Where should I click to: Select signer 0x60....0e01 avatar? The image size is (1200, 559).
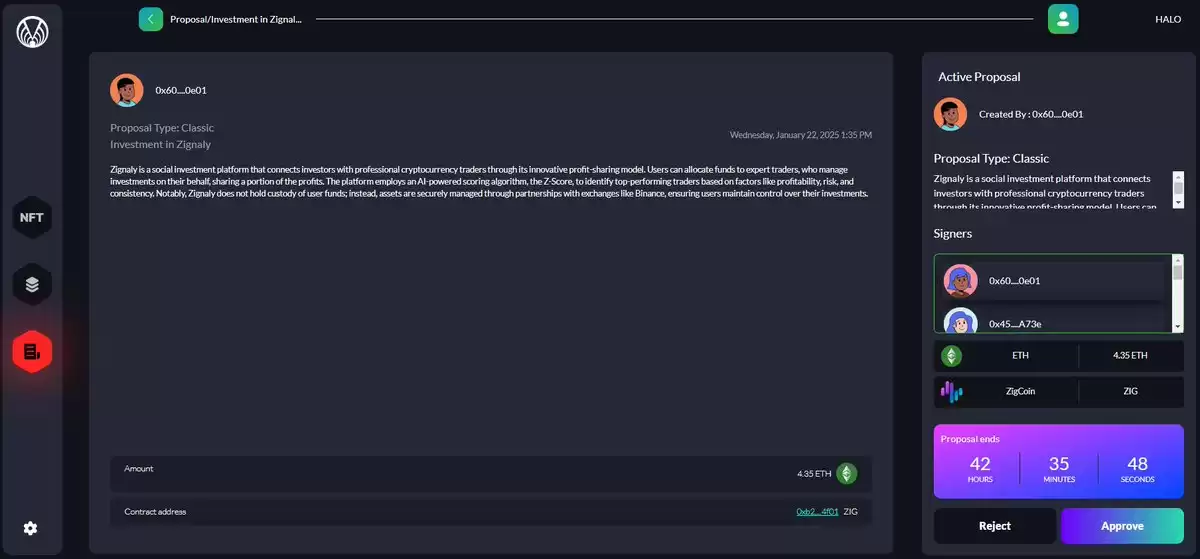click(960, 281)
